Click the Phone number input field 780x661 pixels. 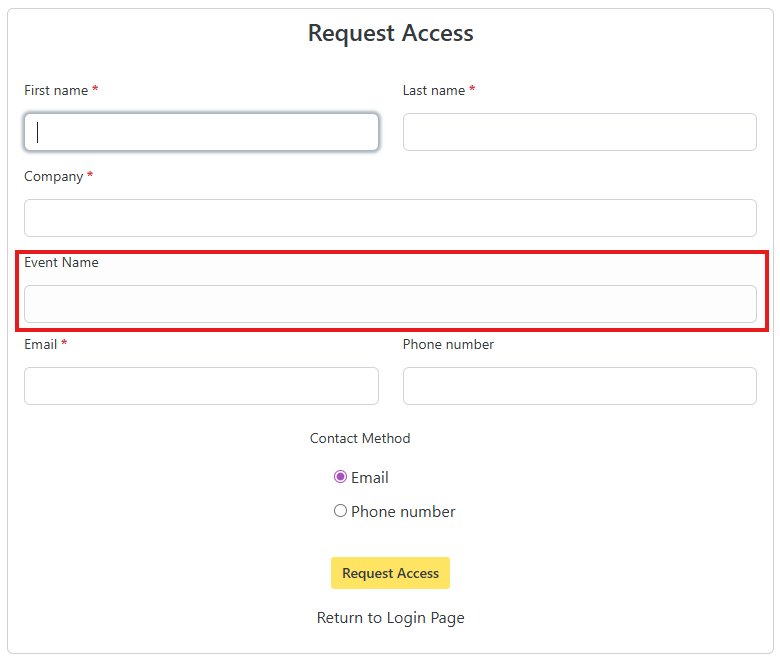(579, 386)
